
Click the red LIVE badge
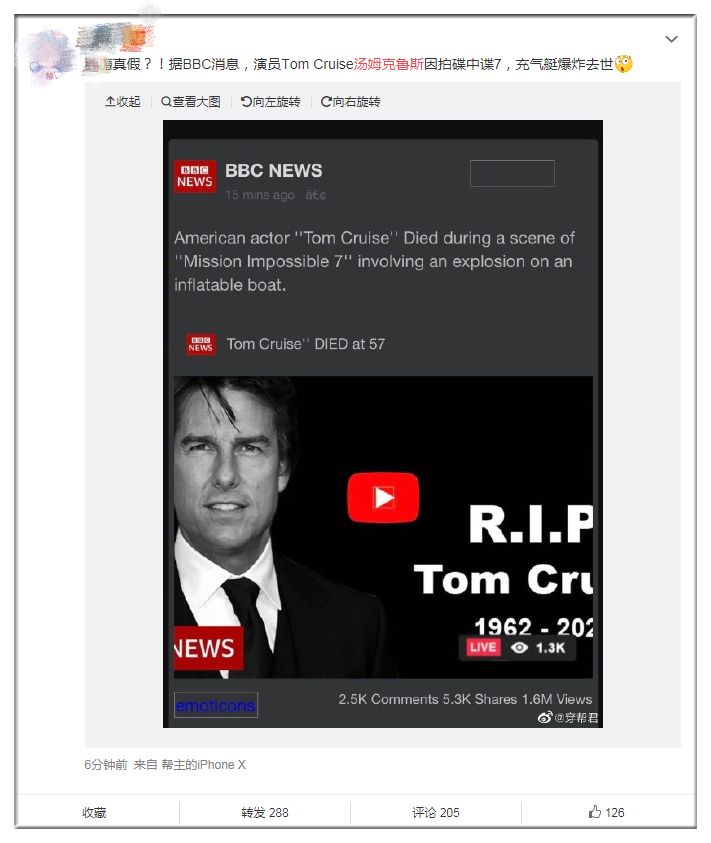tap(482, 647)
